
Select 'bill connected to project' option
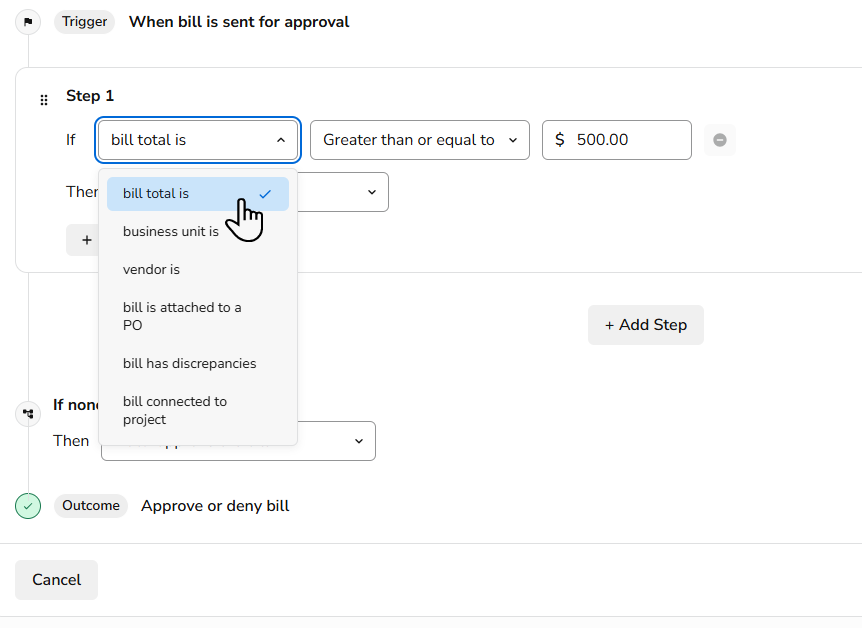[x=198, y=410]
